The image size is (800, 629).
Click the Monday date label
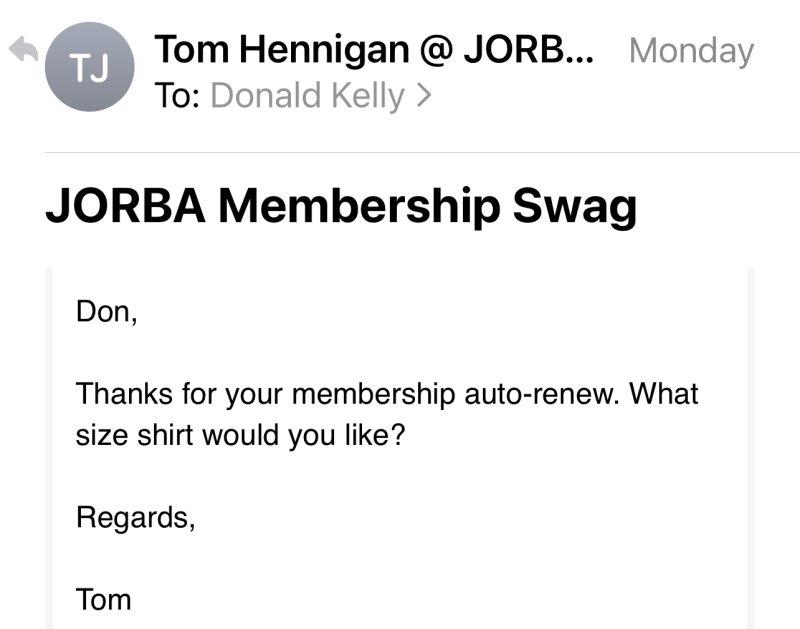[x=691, y=50]
